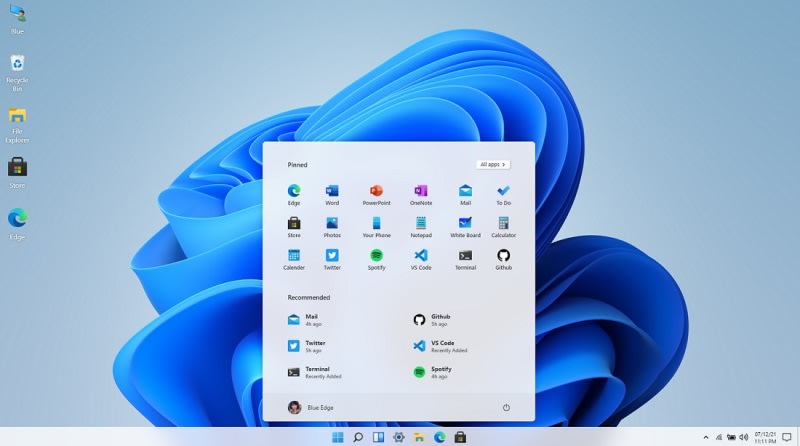Click the power button in Start menu
800x446 pixels.
coord(506,407)
